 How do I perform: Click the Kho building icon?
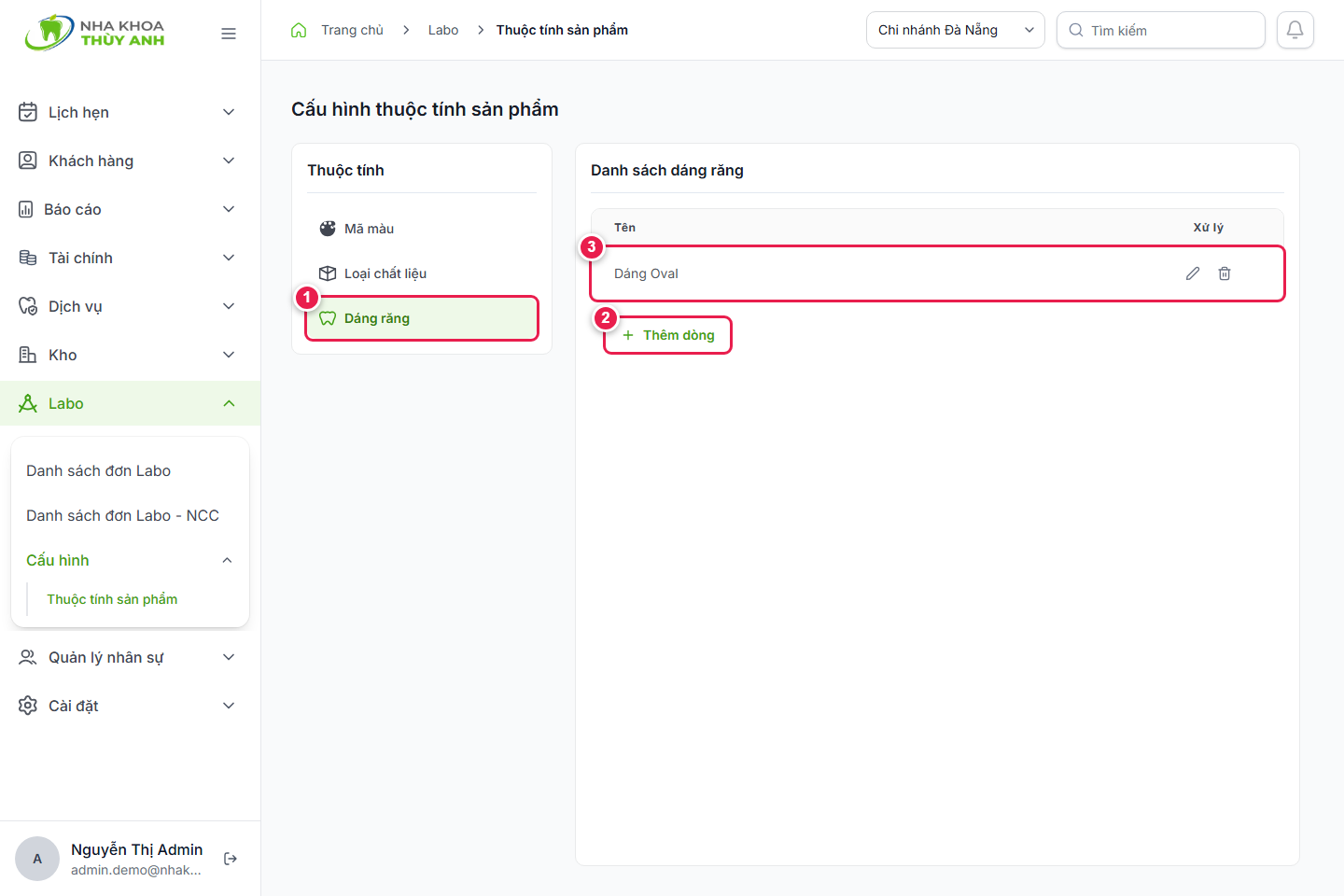(x=28, y=355)
